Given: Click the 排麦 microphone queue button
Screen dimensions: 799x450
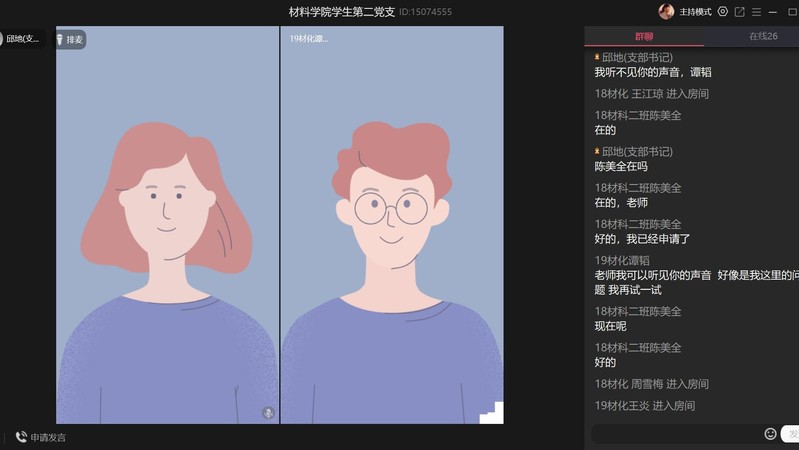Looking at the screenshot, I should pos(70,40).
